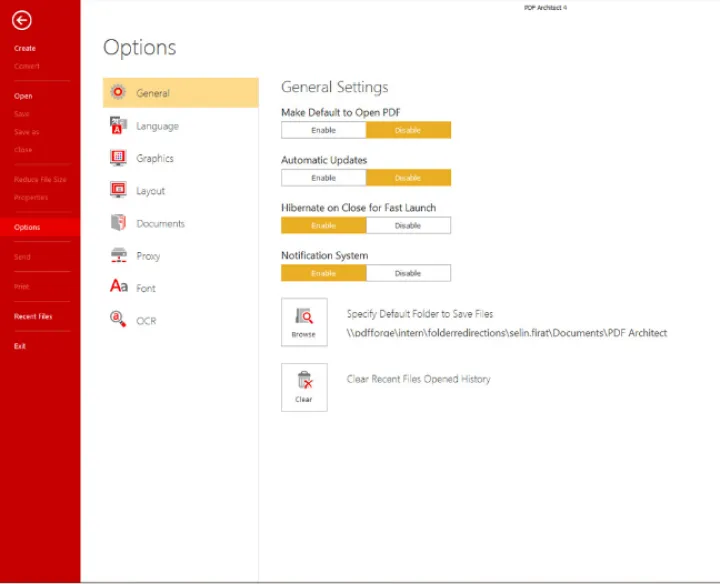This screenshot has width=720, height=584.
Task: Click the PDF Architect 4 title text
Action: pyautogui.click(x=545, y=7)
